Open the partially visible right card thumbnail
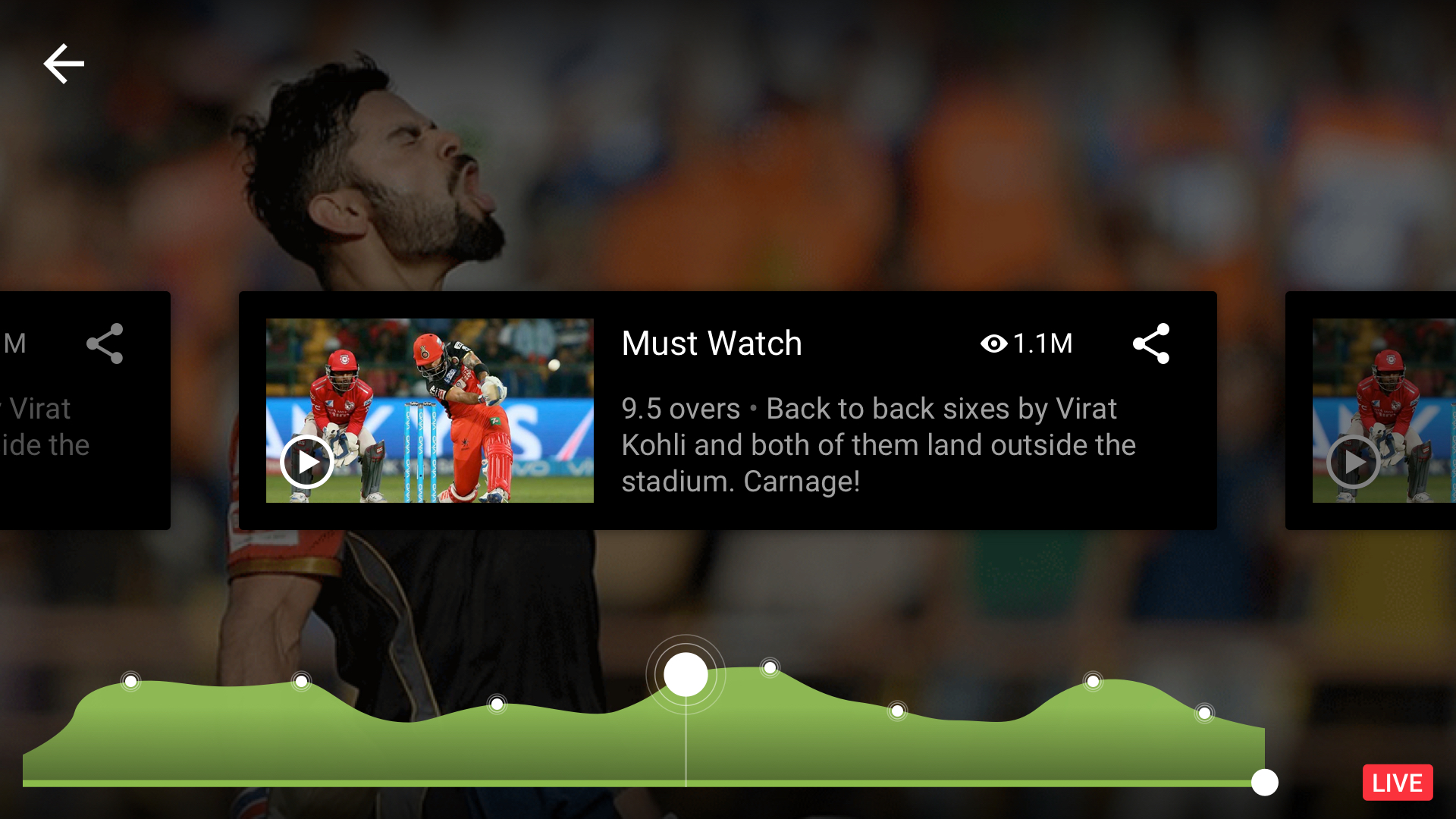1456x819 pixels. [x=1384, y=410]
